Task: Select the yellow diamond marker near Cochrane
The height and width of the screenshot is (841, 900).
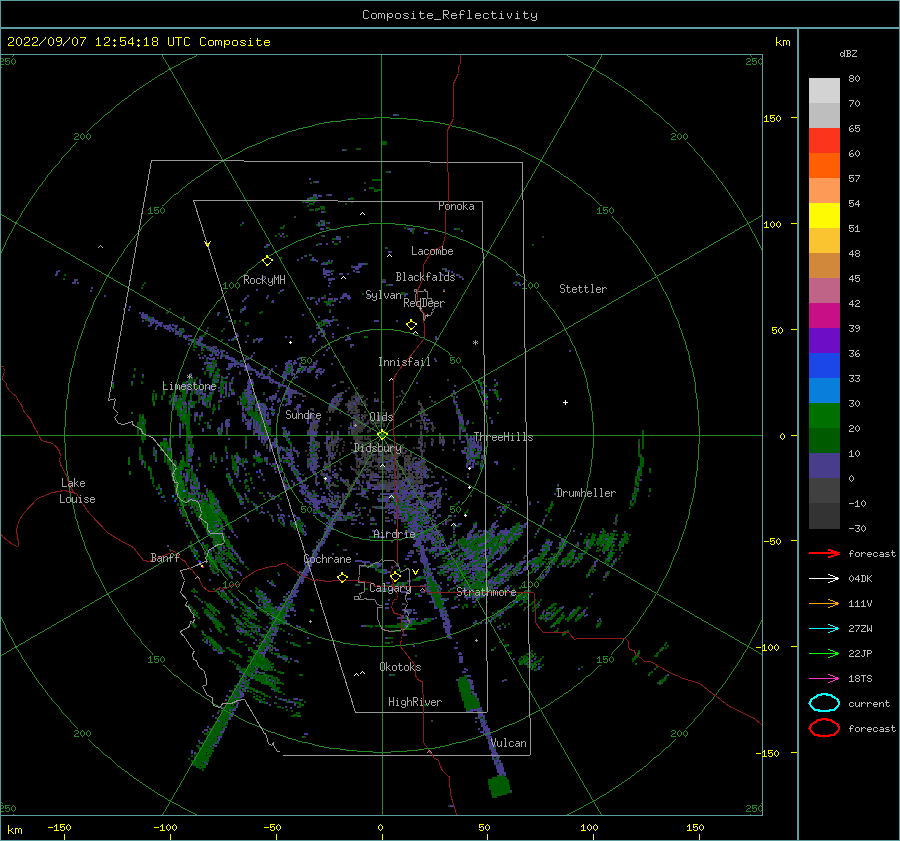Action: (342, 578)
